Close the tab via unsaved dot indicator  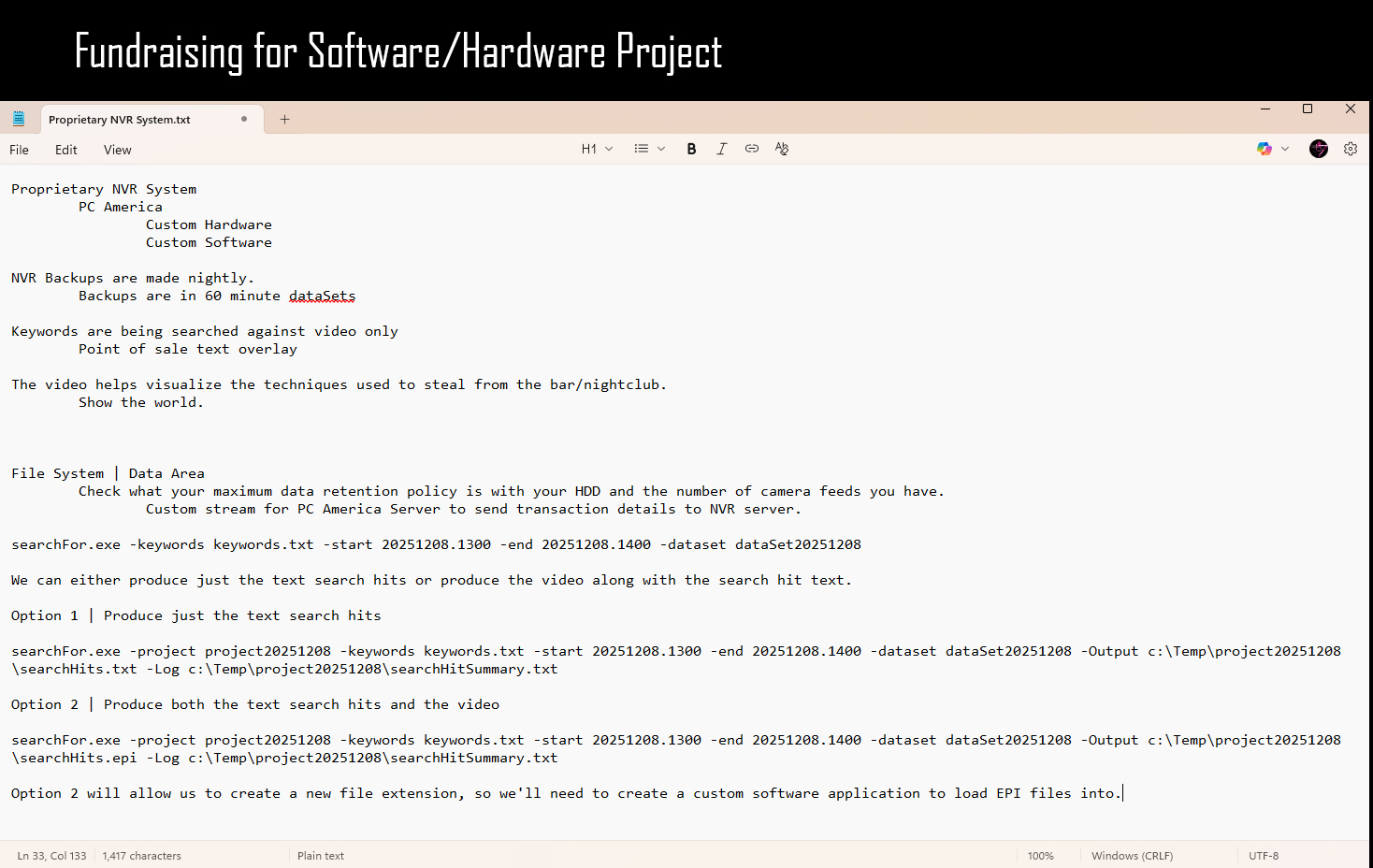[244, 119]
